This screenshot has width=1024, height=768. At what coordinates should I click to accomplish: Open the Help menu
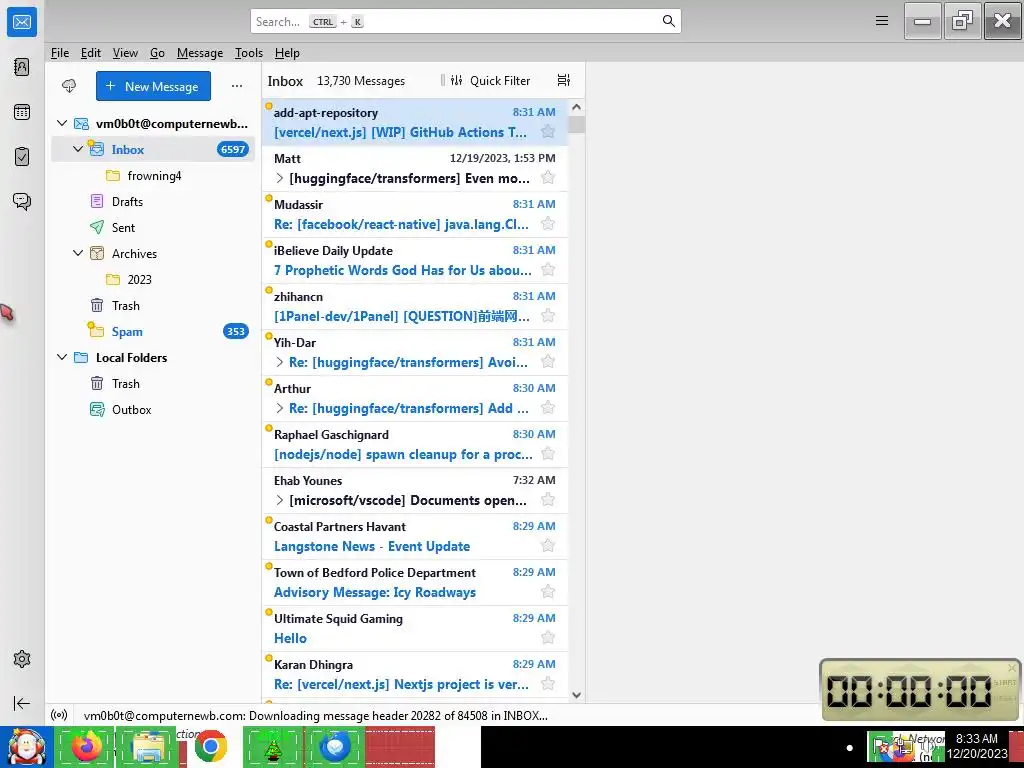(287, 53)
